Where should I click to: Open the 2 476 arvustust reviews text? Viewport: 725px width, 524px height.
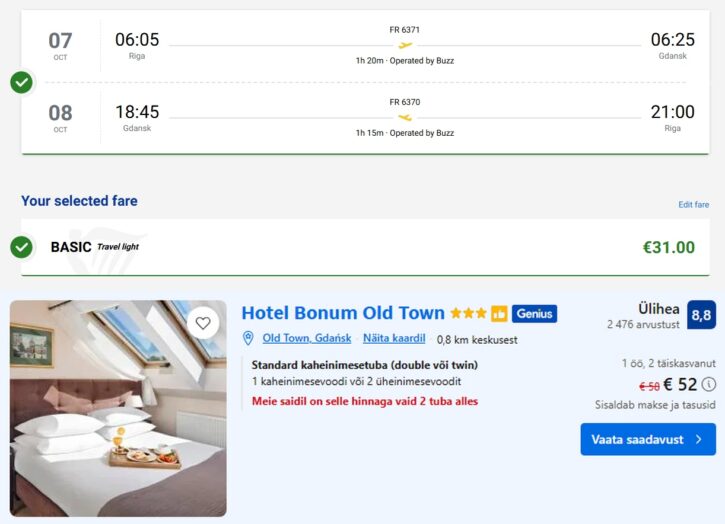click(643, 324)
